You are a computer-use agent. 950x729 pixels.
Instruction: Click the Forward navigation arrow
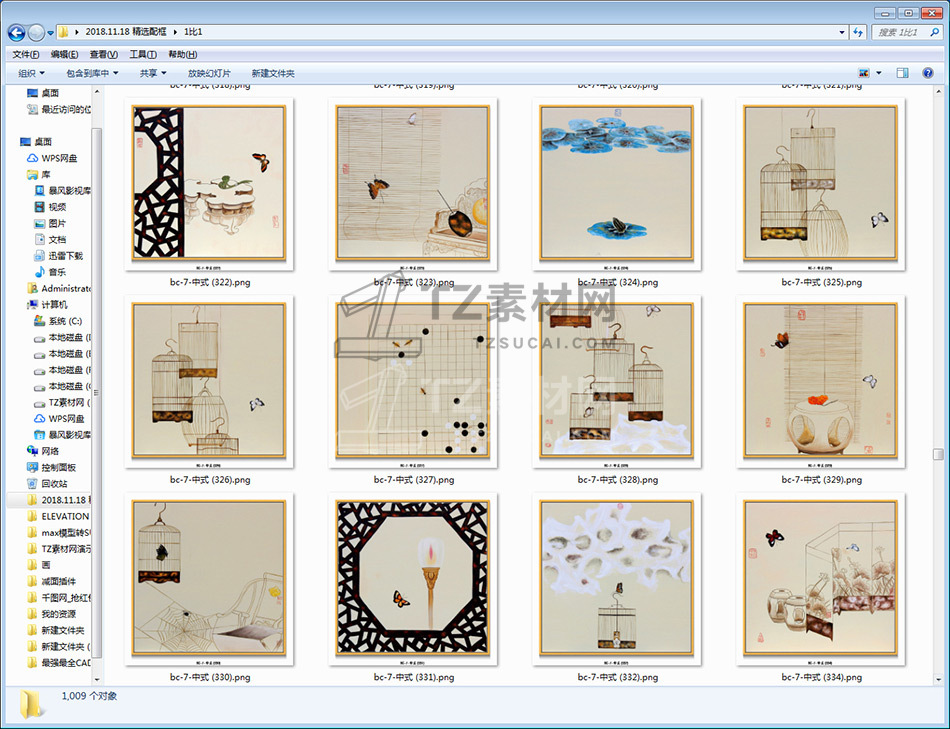(x=36, y=32)
